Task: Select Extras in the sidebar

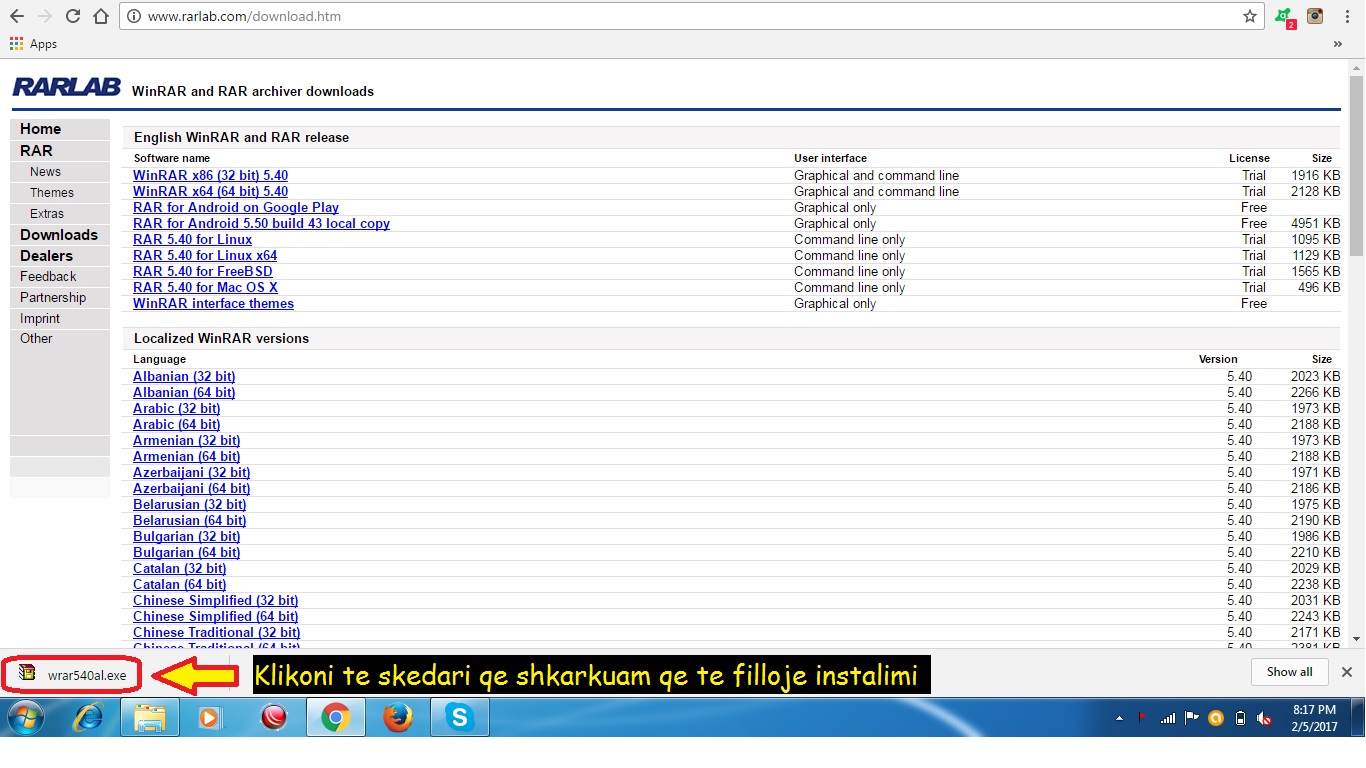Action: 60,214
